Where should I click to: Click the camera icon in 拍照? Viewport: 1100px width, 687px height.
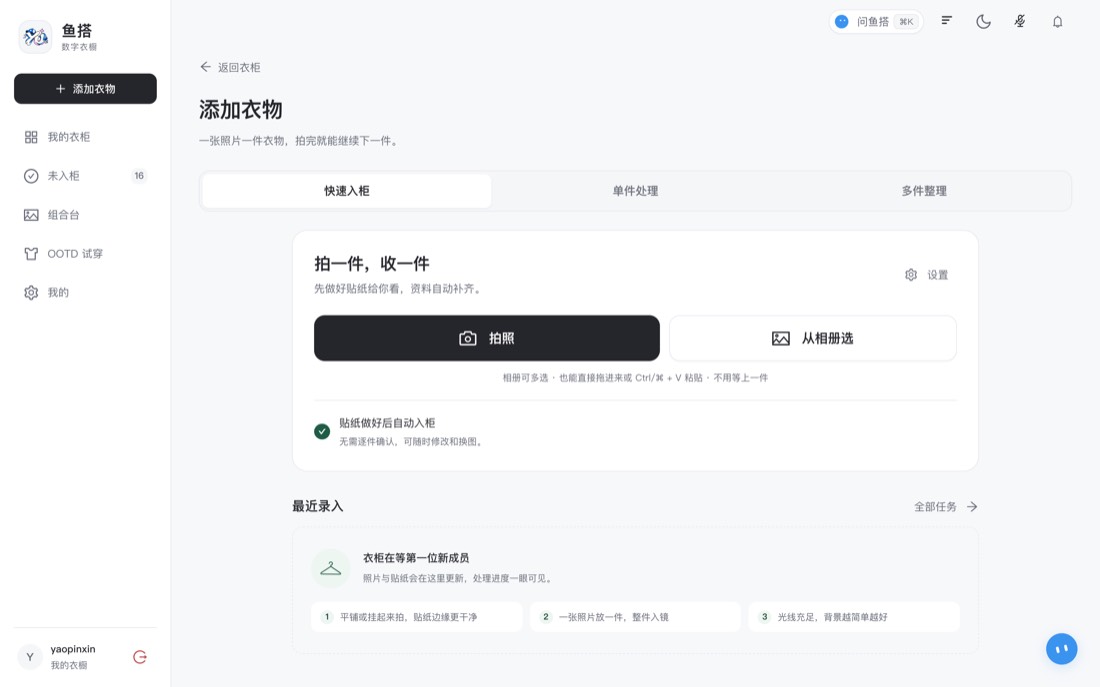468,339
